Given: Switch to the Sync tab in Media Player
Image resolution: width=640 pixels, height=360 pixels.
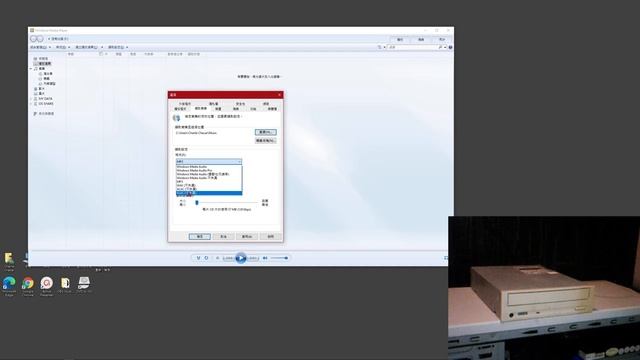Looking at the screenshot, I should coord(442,40).
